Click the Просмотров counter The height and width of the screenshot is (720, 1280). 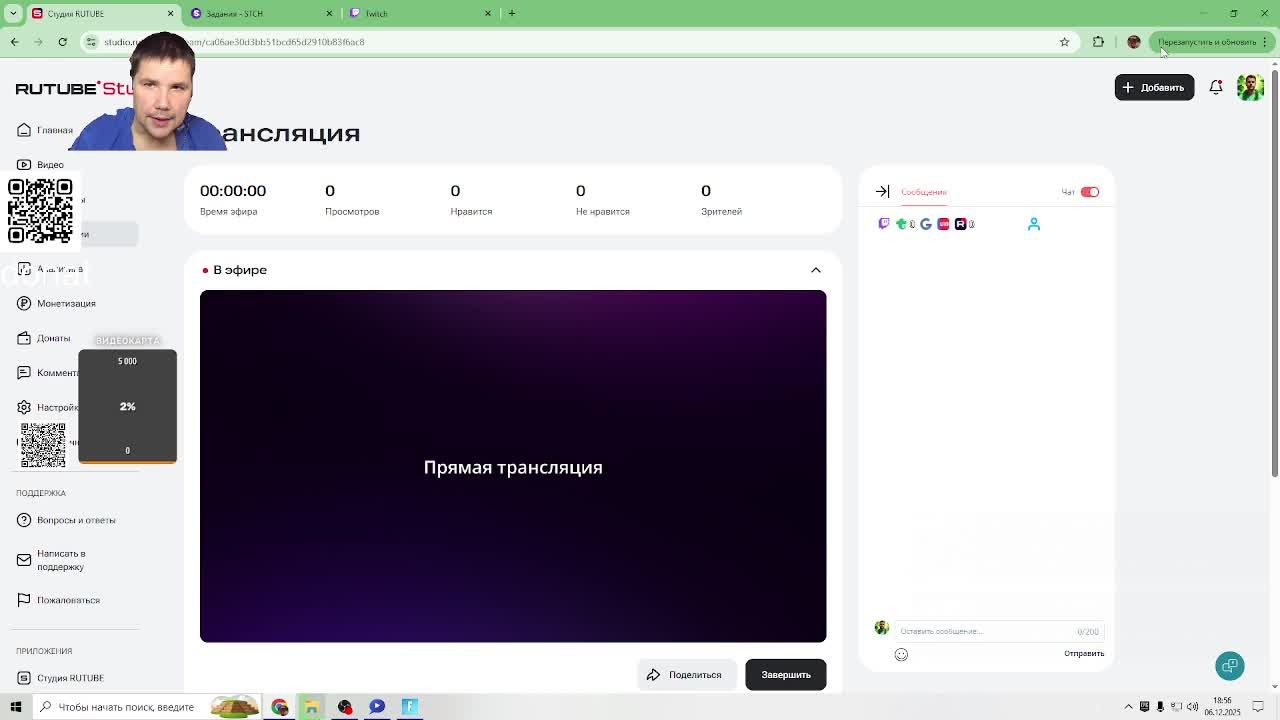point(352,200)
